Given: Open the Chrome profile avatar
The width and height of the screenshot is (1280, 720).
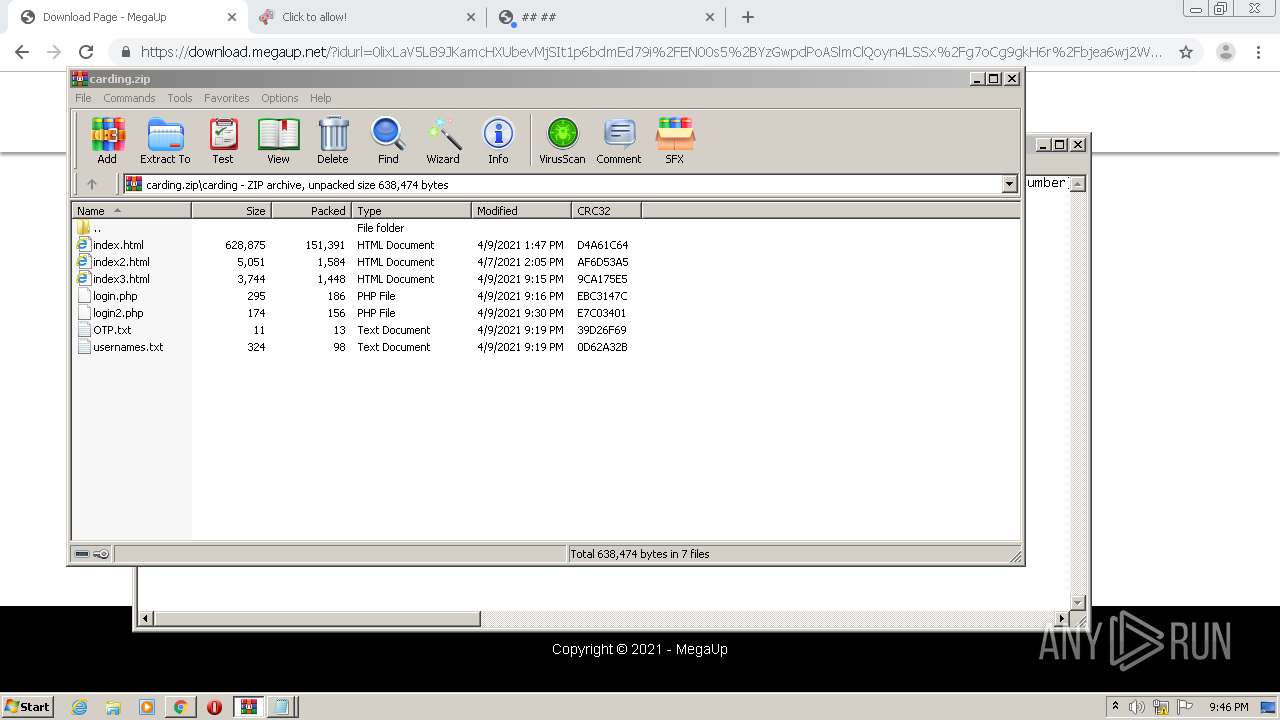Looking at the screenshot, I should click(x=1226, y=52).
